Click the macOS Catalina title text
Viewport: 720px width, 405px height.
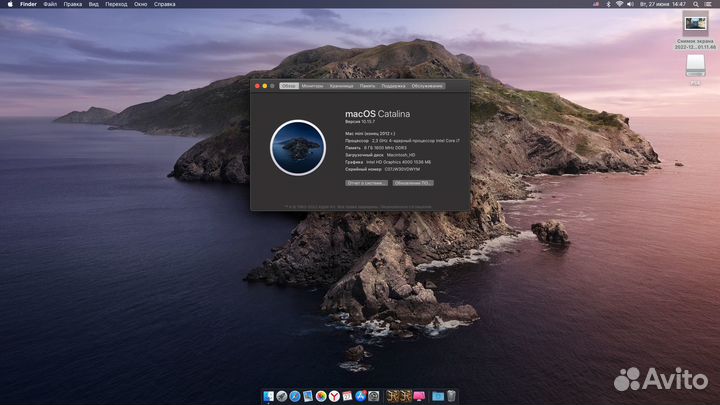pos(377,114)
